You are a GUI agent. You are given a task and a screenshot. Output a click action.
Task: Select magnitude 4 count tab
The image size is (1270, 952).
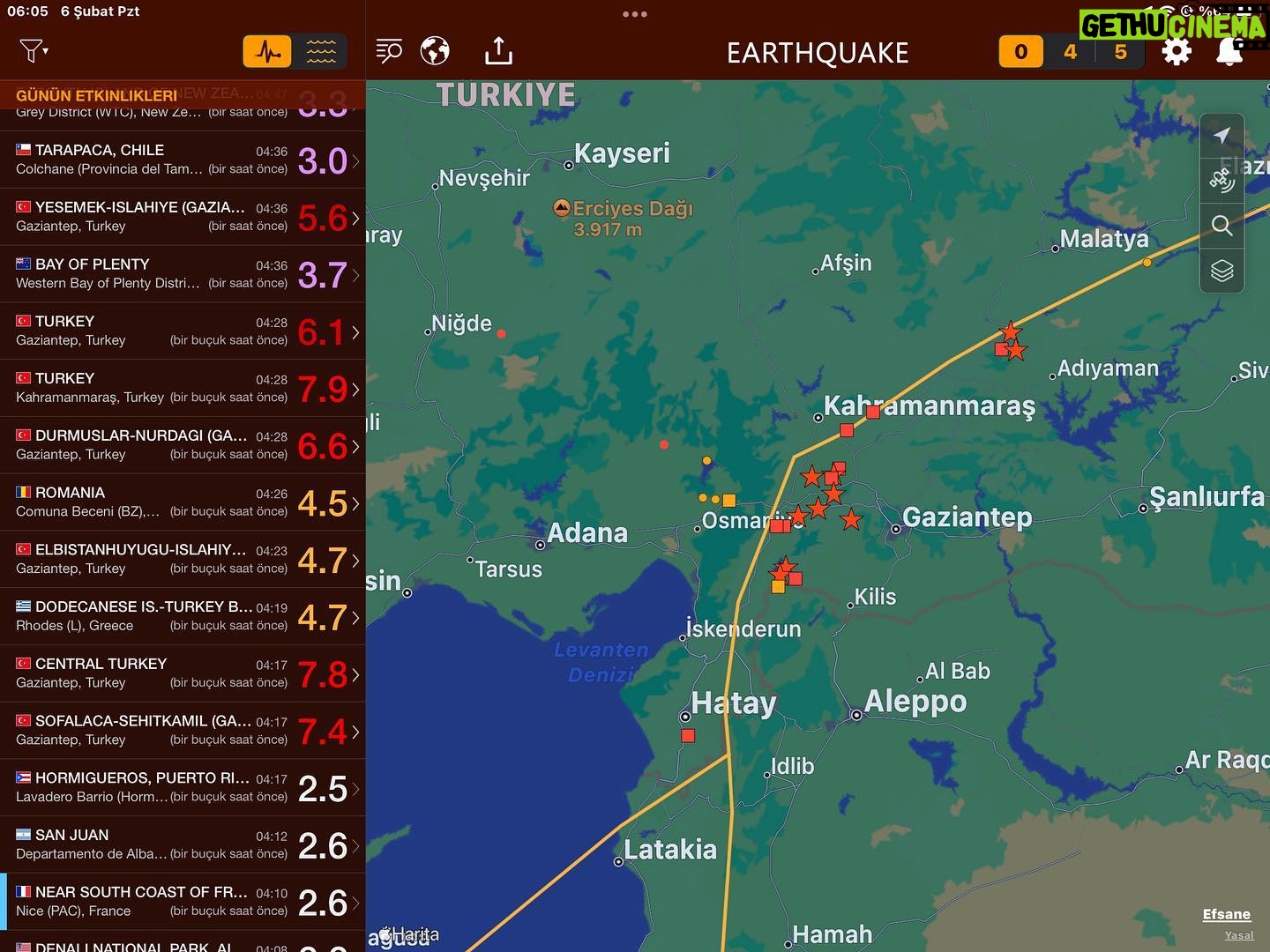(1070, 52)
